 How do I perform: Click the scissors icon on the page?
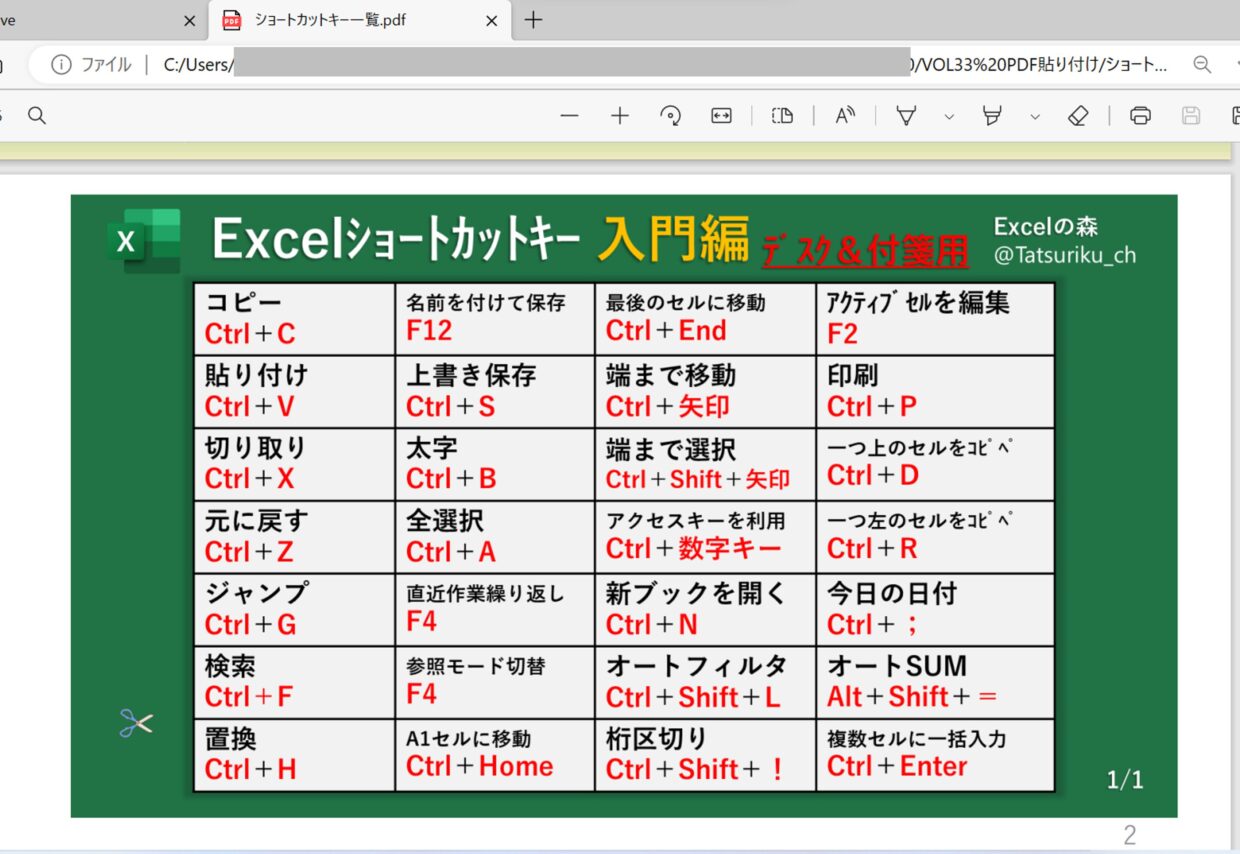(x=135, y=723)
